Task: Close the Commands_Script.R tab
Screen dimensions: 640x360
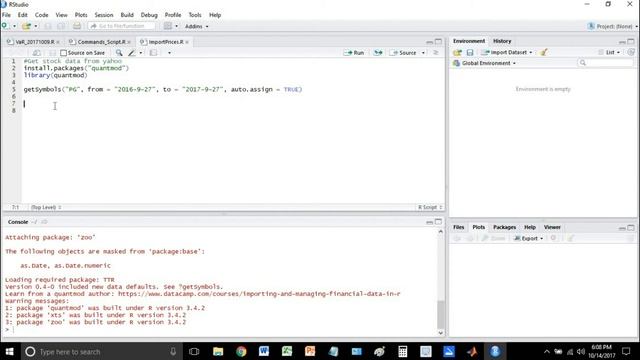Action: 129,42
